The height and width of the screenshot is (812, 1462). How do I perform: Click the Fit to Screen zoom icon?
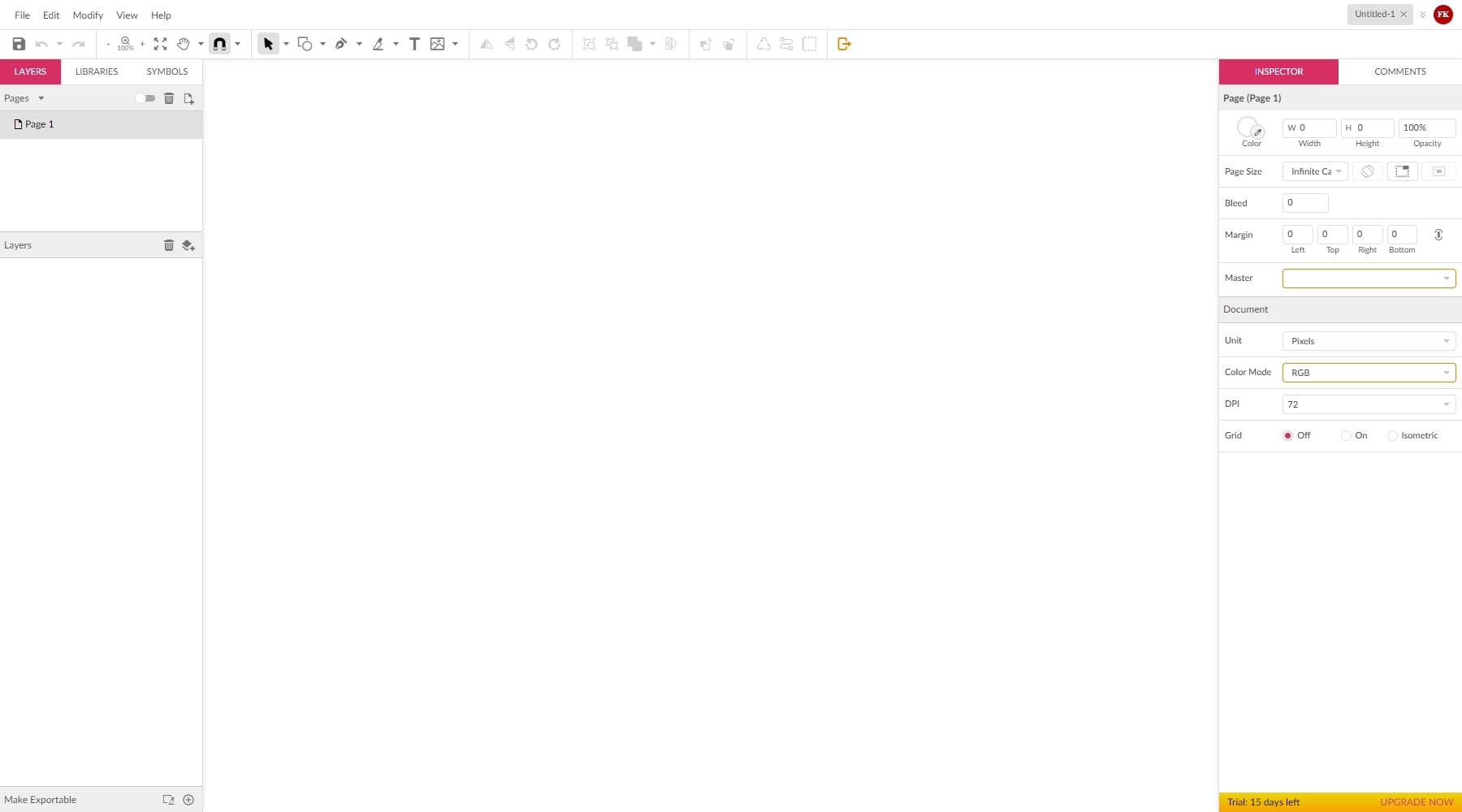(160, 44)
